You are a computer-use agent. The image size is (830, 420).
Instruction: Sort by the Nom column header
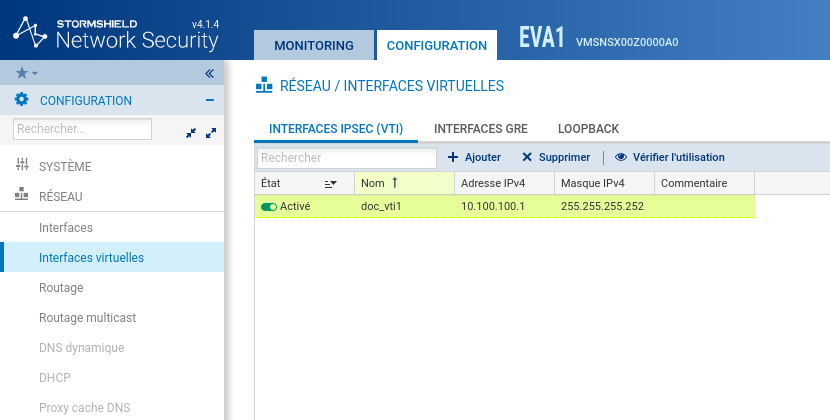379,183
